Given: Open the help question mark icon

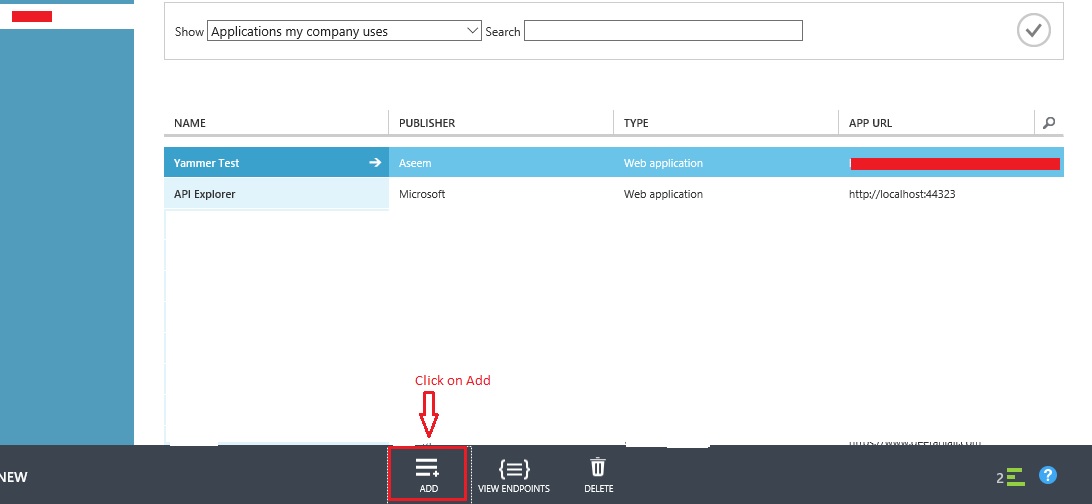Looking at the screenshot, I should click(1047, 475).
